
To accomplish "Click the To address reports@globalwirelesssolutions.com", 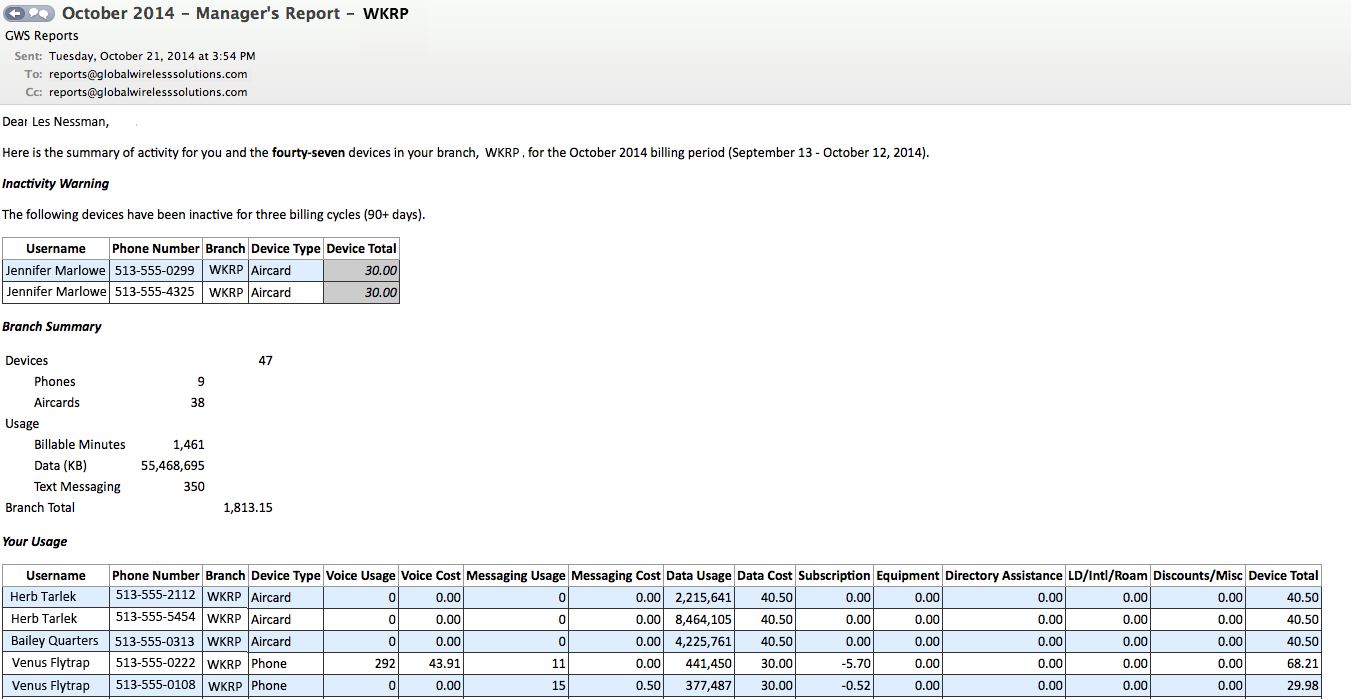I will click(148, 74).
